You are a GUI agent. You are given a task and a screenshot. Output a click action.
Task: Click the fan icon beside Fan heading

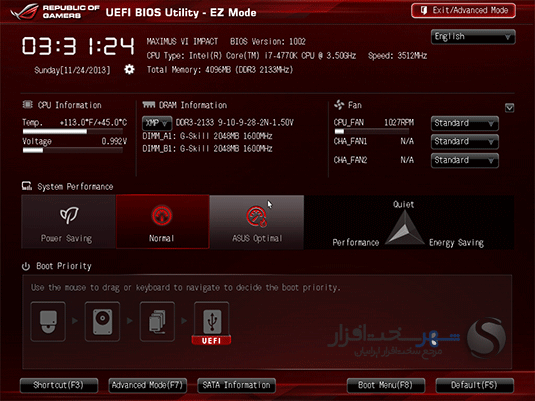[339, 105]
